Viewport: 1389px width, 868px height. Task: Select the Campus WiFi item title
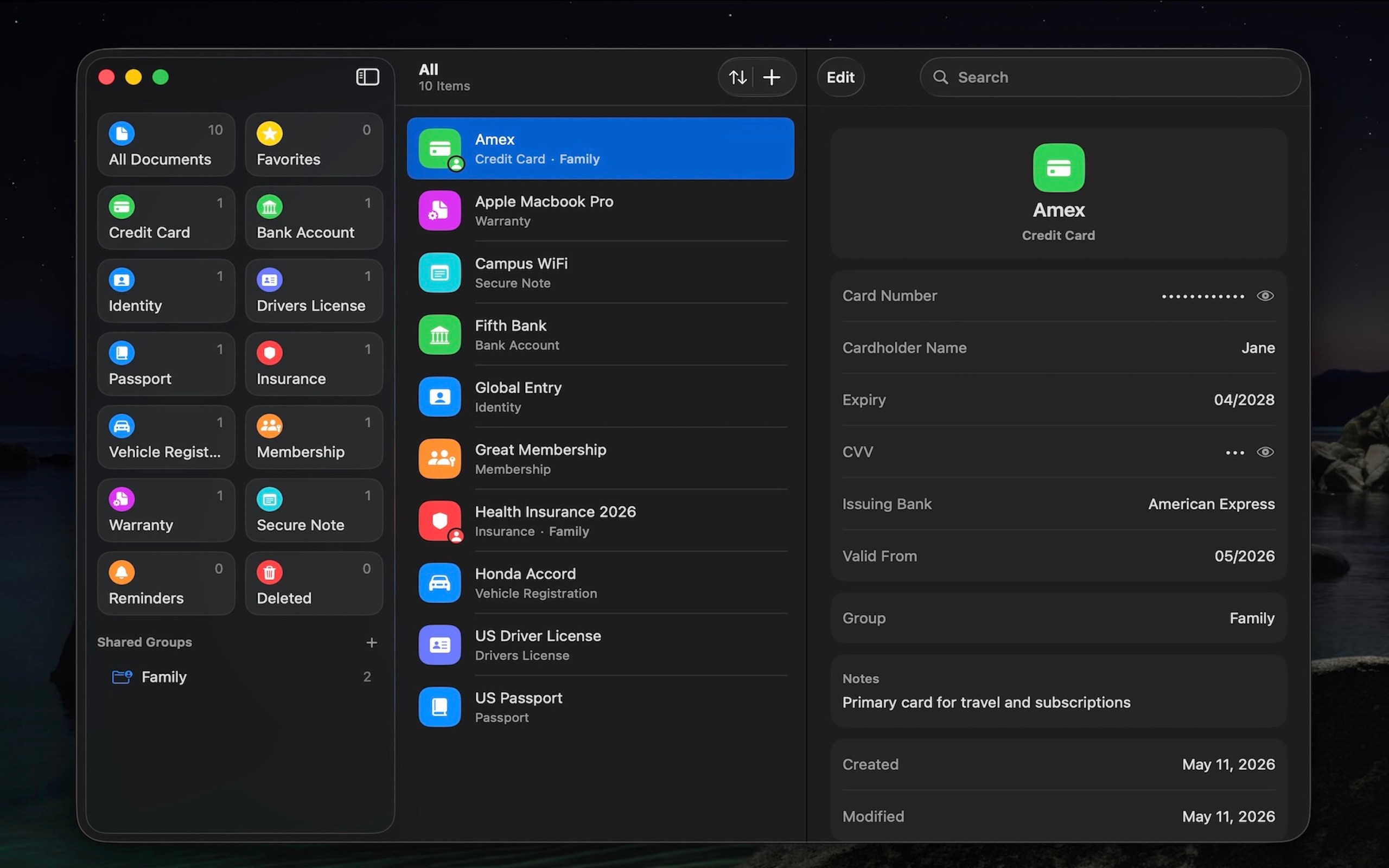tap(521, 264)
